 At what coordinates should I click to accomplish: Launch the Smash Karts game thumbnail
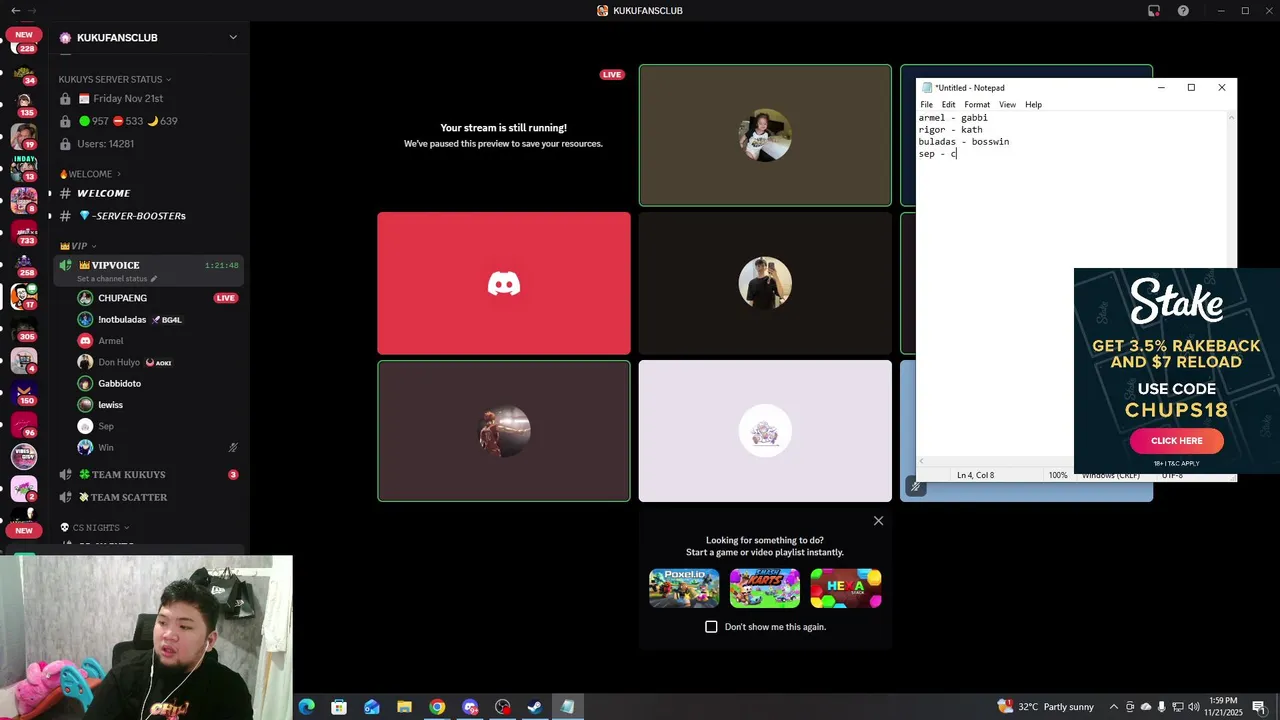(x=765, y=588)
